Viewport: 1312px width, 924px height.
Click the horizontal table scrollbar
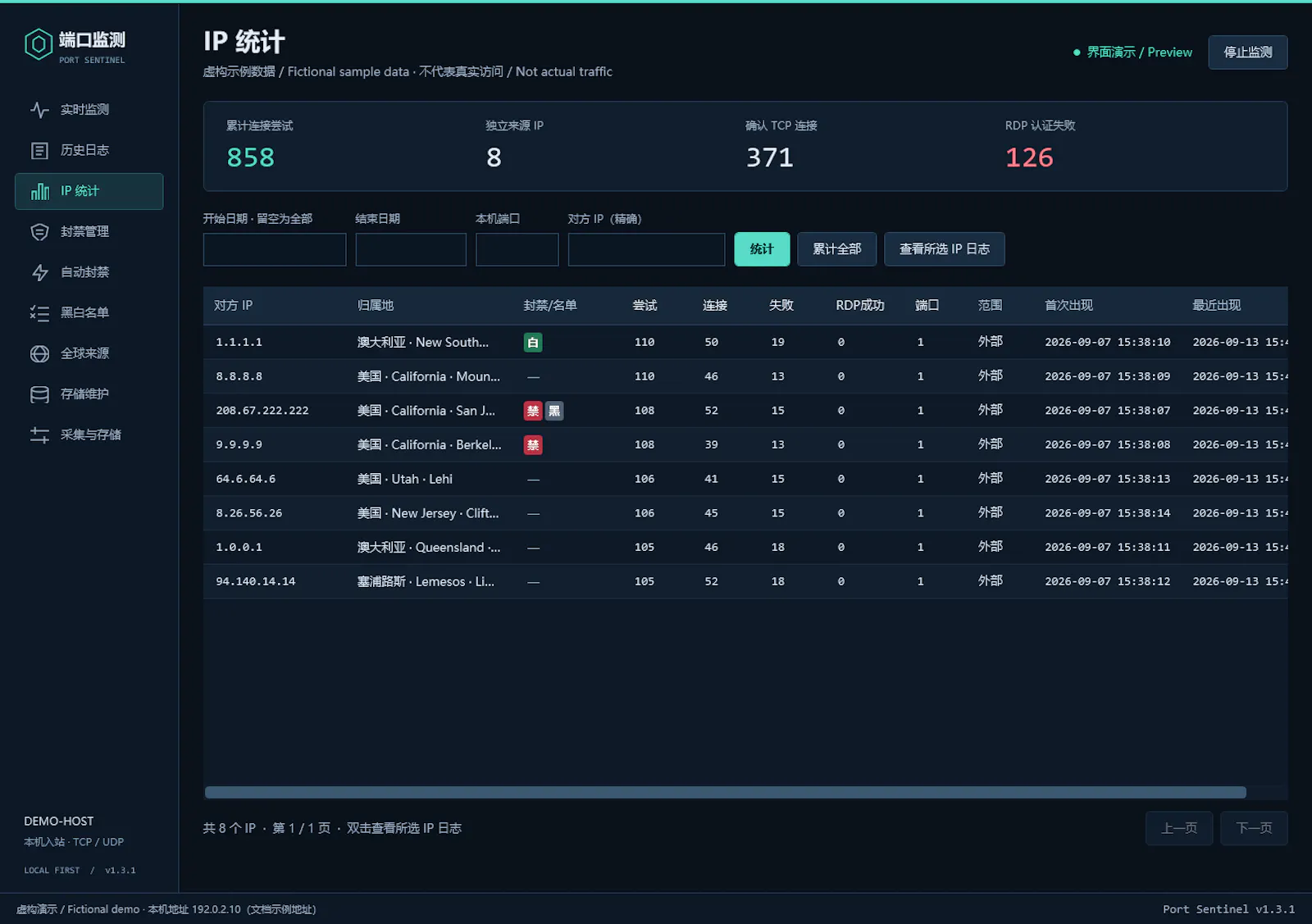[726, 792]
